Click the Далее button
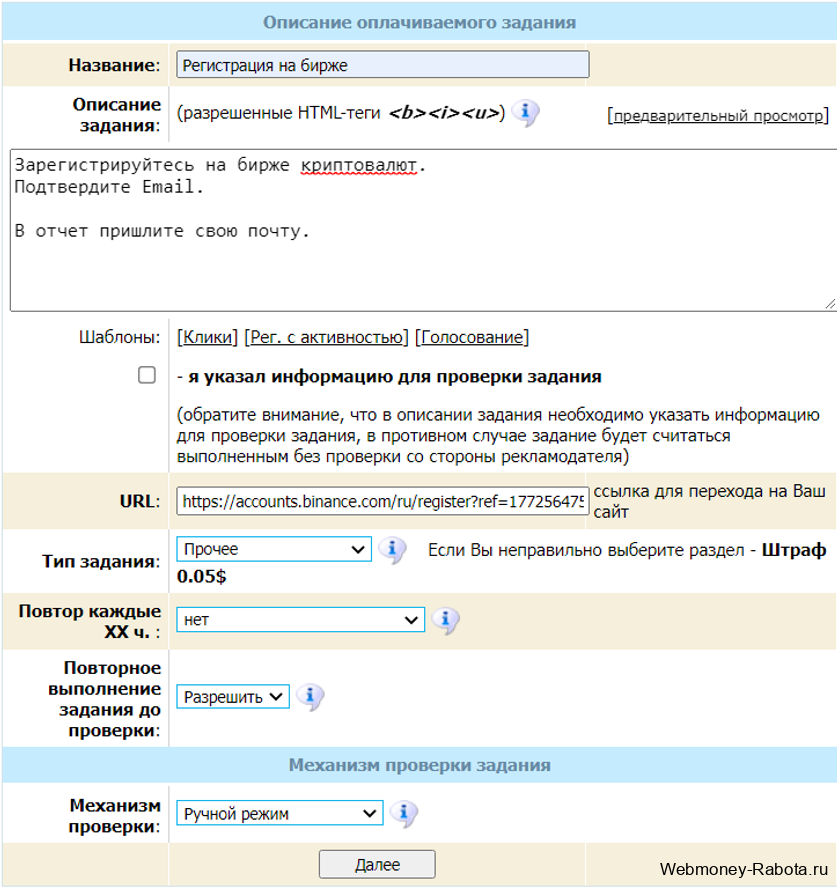The height and width of the screenshot is (887, 837). click(x=377, y=864)
